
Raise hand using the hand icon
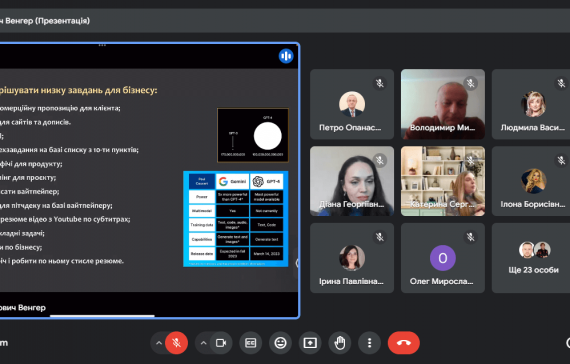[x=340, y=343]
